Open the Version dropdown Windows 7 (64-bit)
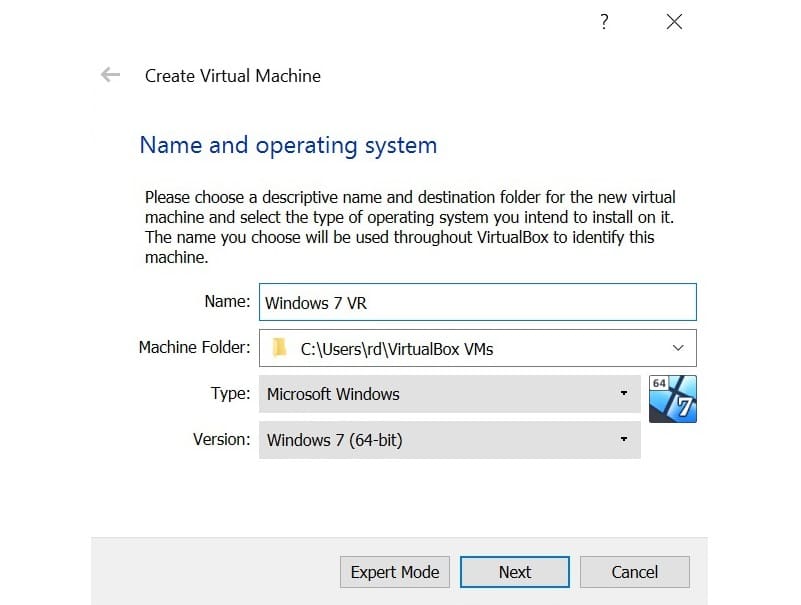 450,440
